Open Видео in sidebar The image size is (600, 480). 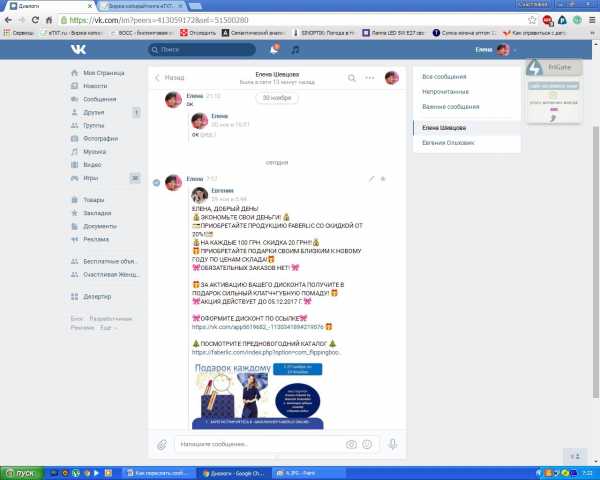click(92, 165)
